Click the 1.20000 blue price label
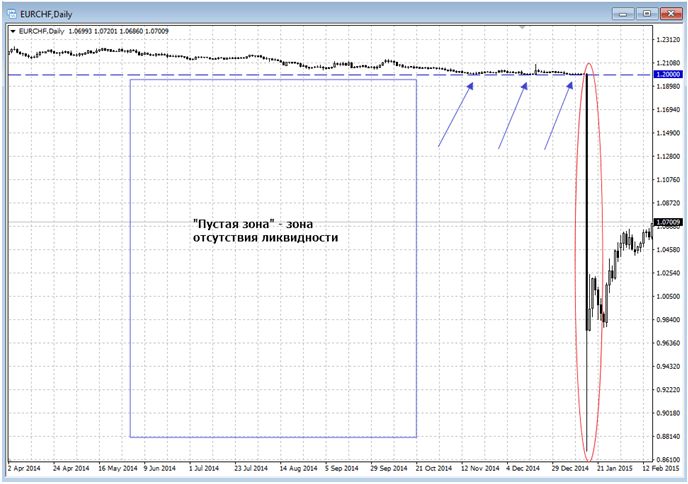Viewport: 688px width, 484px height. pos(667,75)
